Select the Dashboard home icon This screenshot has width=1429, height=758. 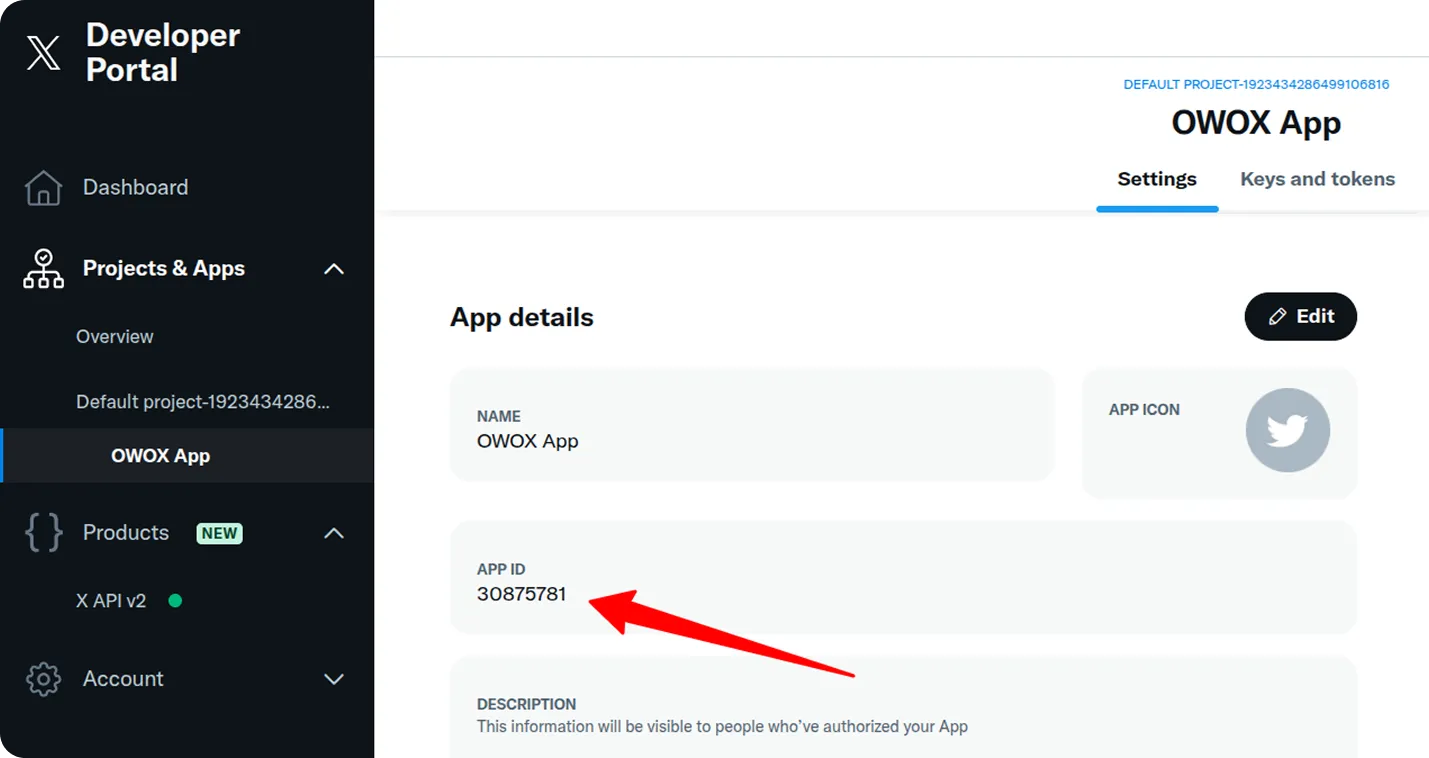(x=42, y=187)
